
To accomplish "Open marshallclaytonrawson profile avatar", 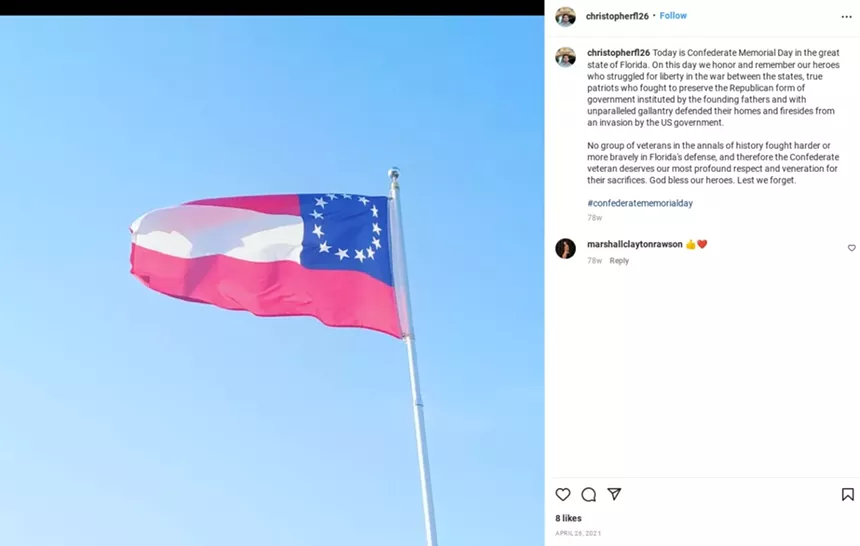I will [x=565, y=249].
